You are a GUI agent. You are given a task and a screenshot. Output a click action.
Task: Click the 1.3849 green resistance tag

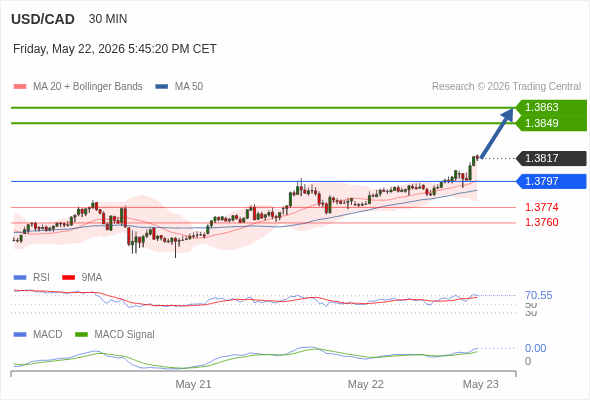click(x=551, y=123)
